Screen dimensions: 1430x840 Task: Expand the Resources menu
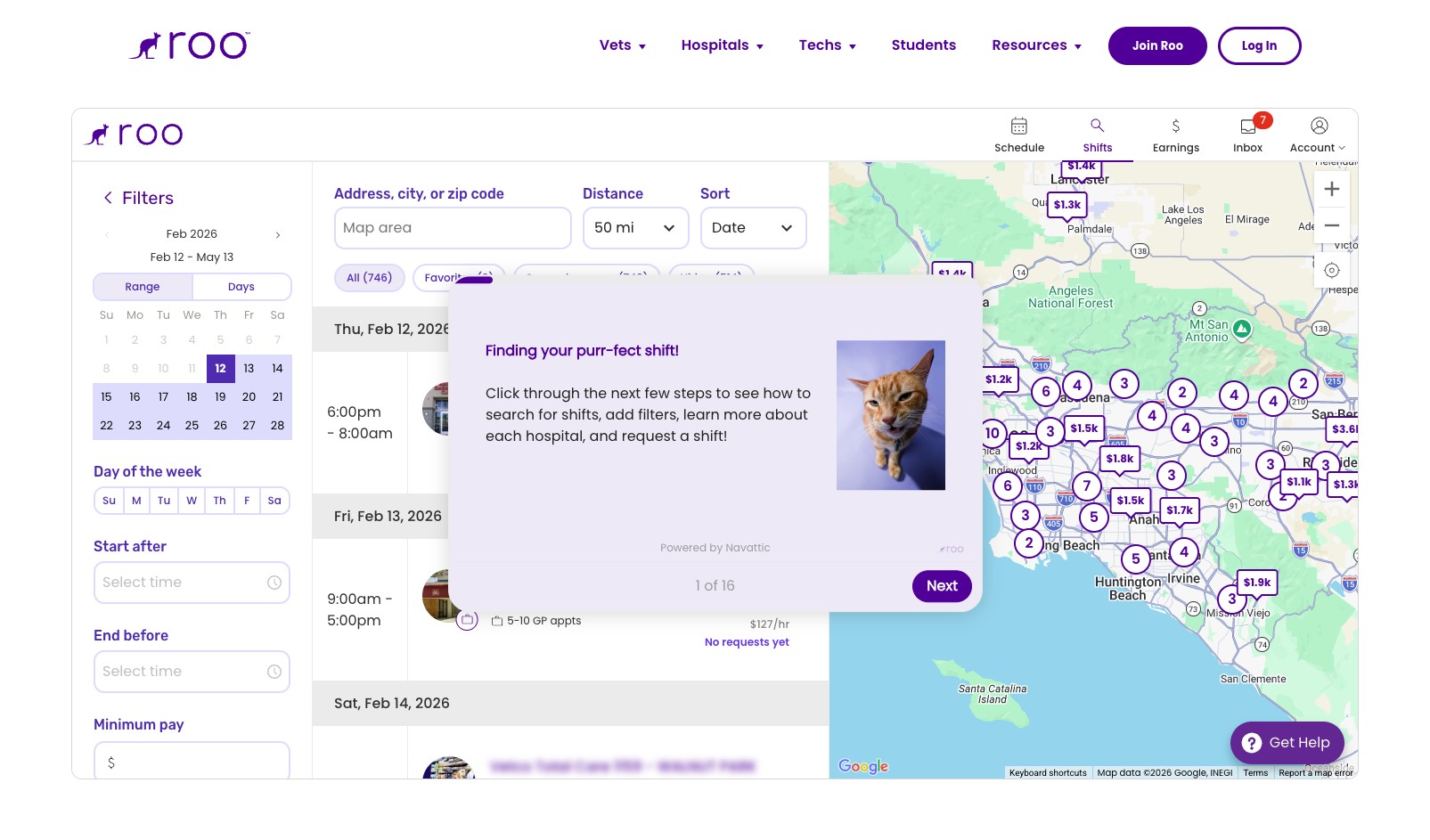[1036, 45]
